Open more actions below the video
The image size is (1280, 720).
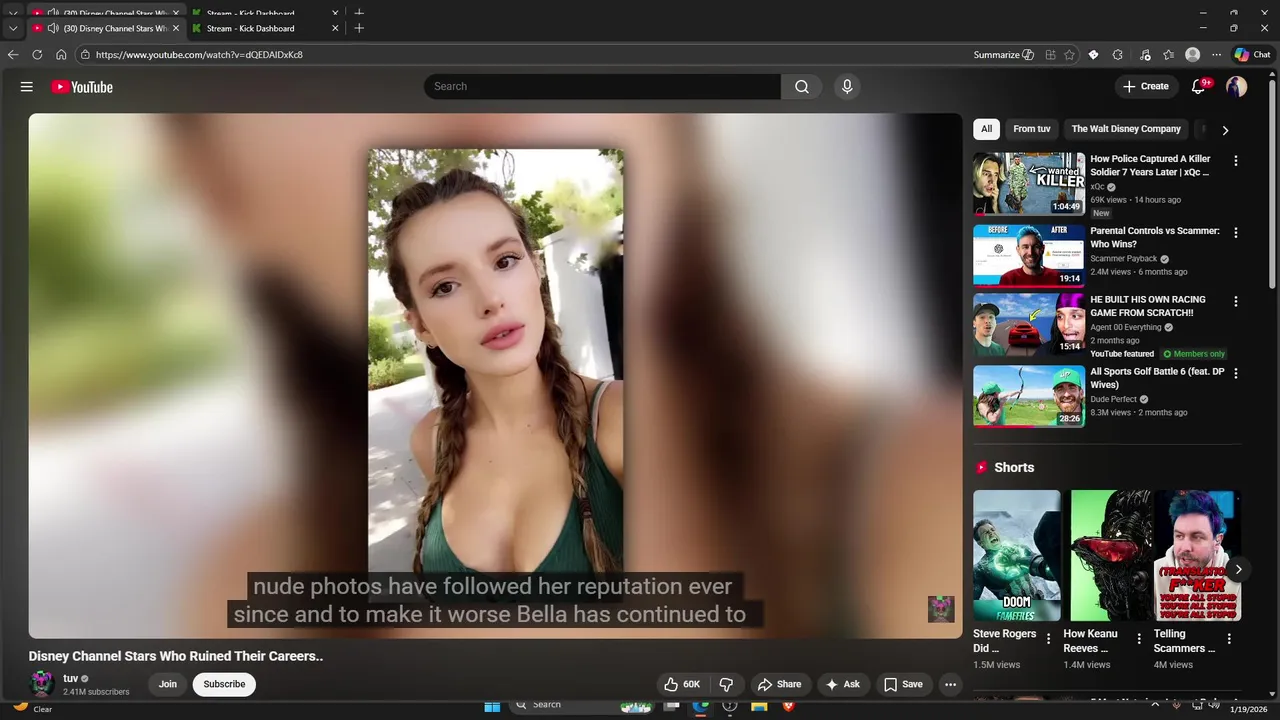tap(951, 684)
